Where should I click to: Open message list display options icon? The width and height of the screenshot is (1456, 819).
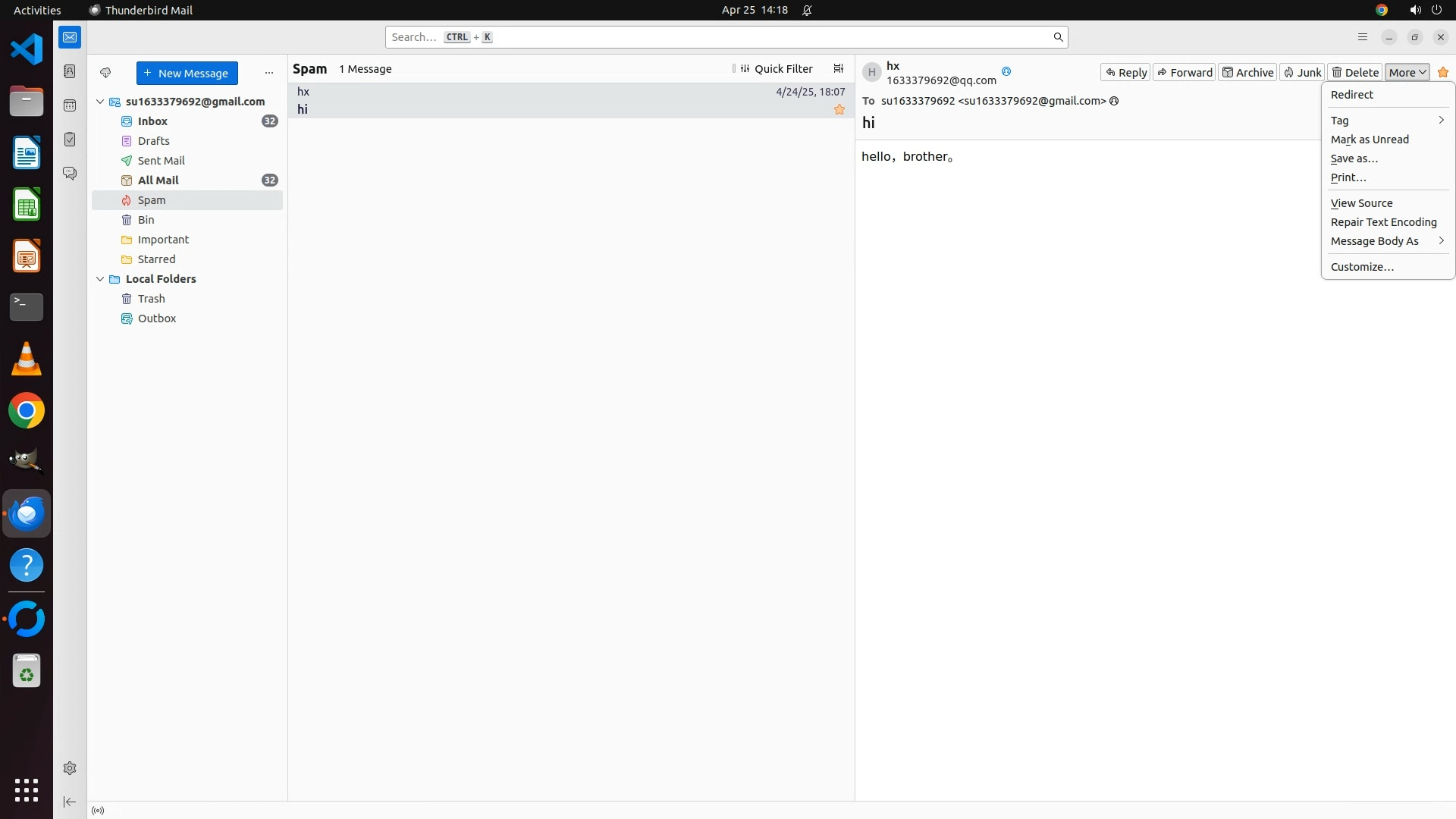point(838,69)
